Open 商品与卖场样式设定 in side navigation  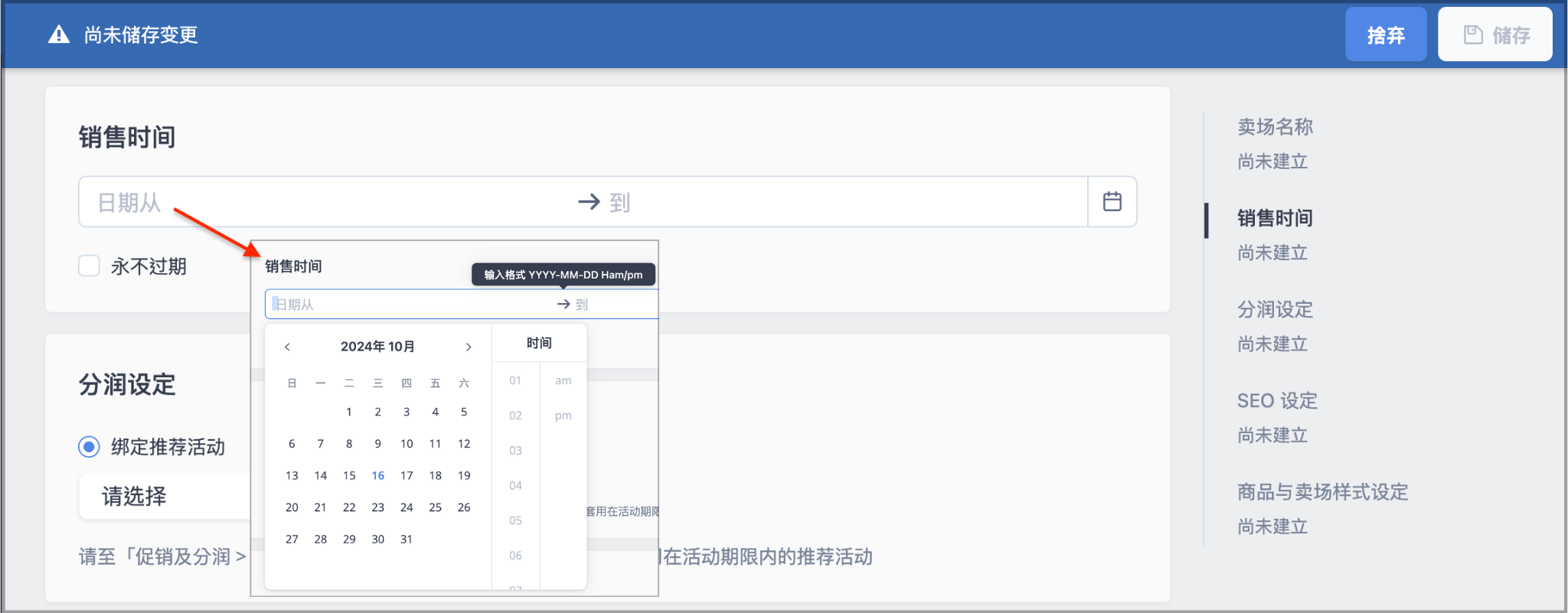pos(1323,491)
